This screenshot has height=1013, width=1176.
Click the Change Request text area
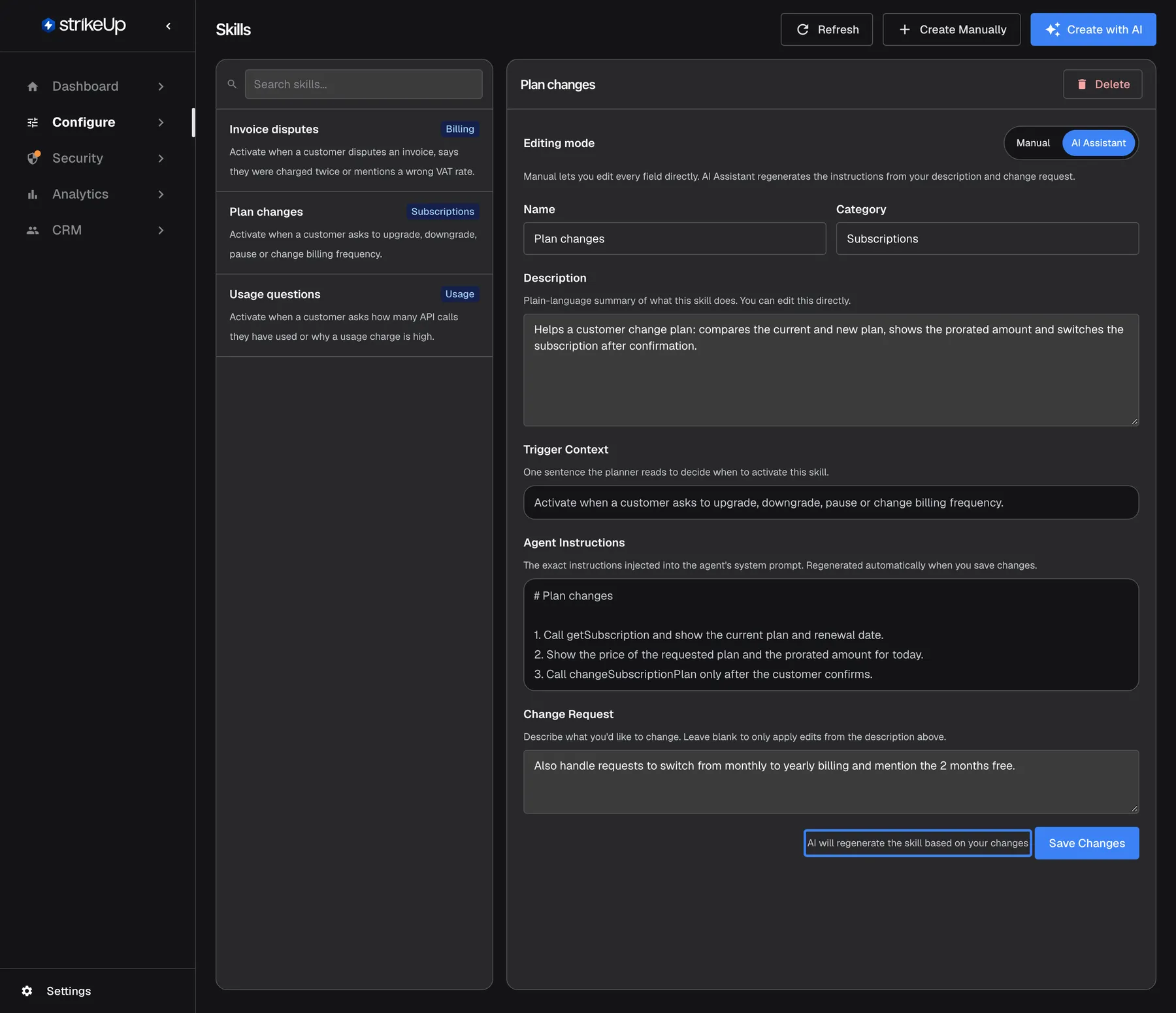(x=831, y=782)
